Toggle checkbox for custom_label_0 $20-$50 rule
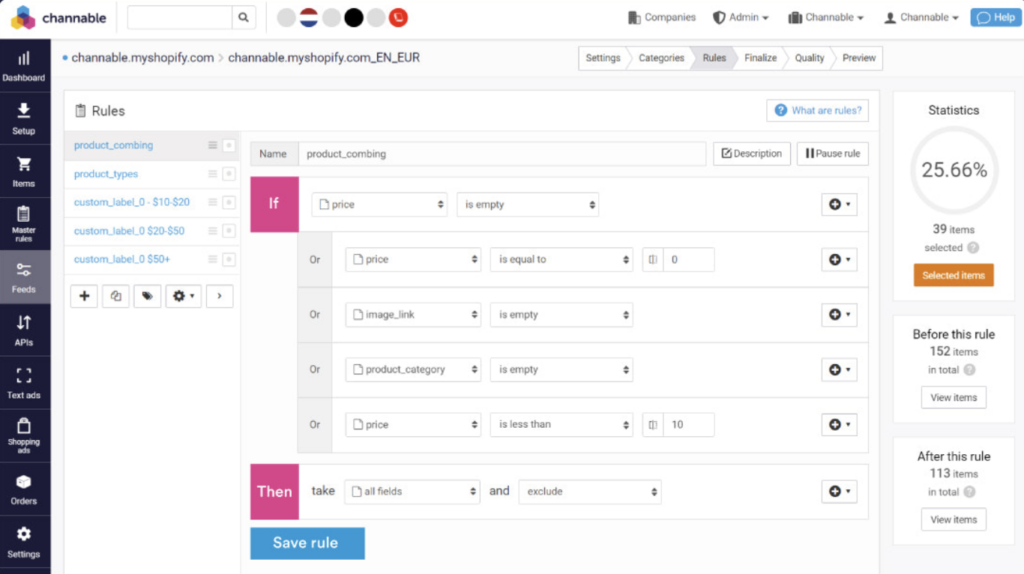This screenshot has width=1024, height=574. click(229, 231)
